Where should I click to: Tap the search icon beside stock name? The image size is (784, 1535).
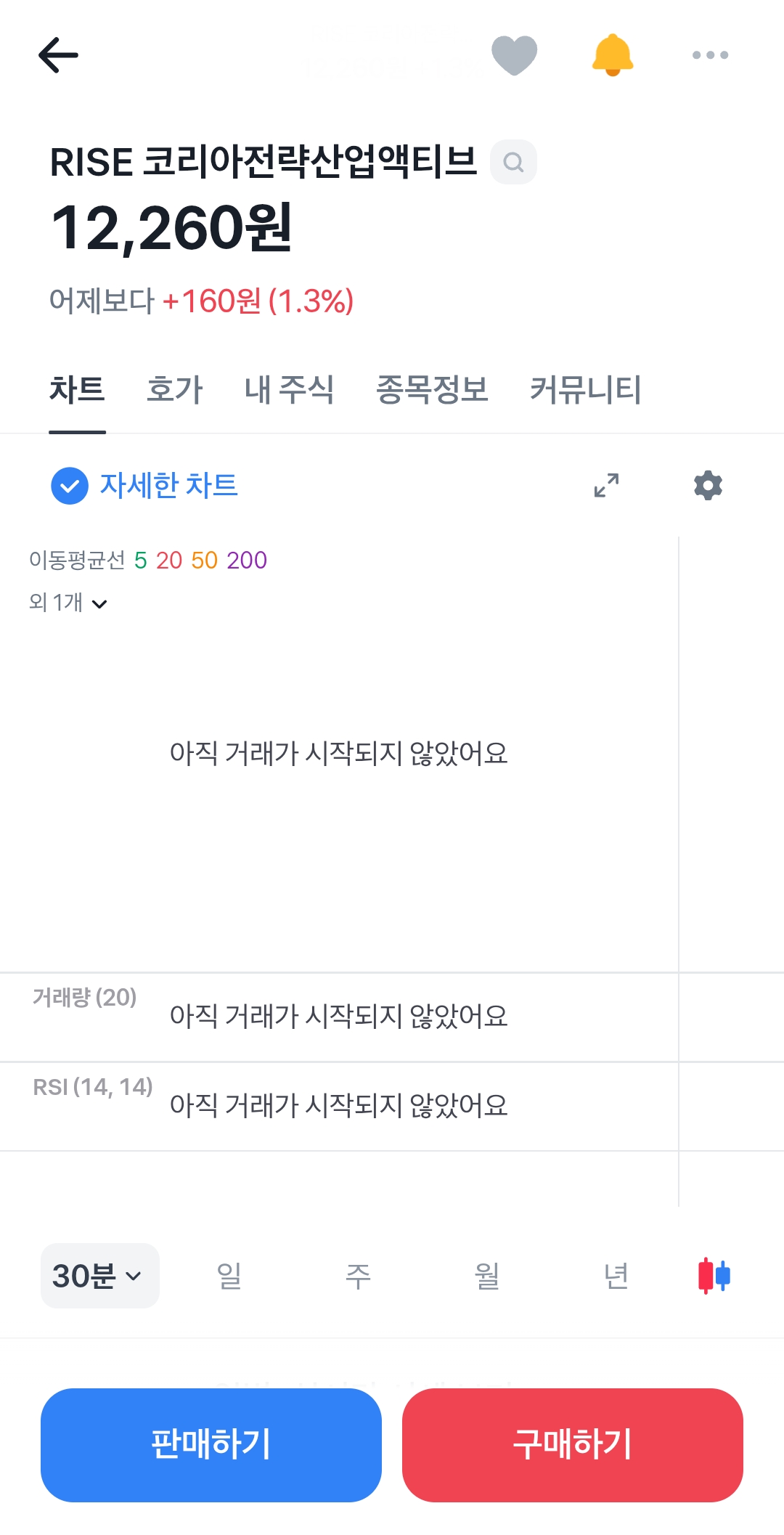(x=513, y=162)
